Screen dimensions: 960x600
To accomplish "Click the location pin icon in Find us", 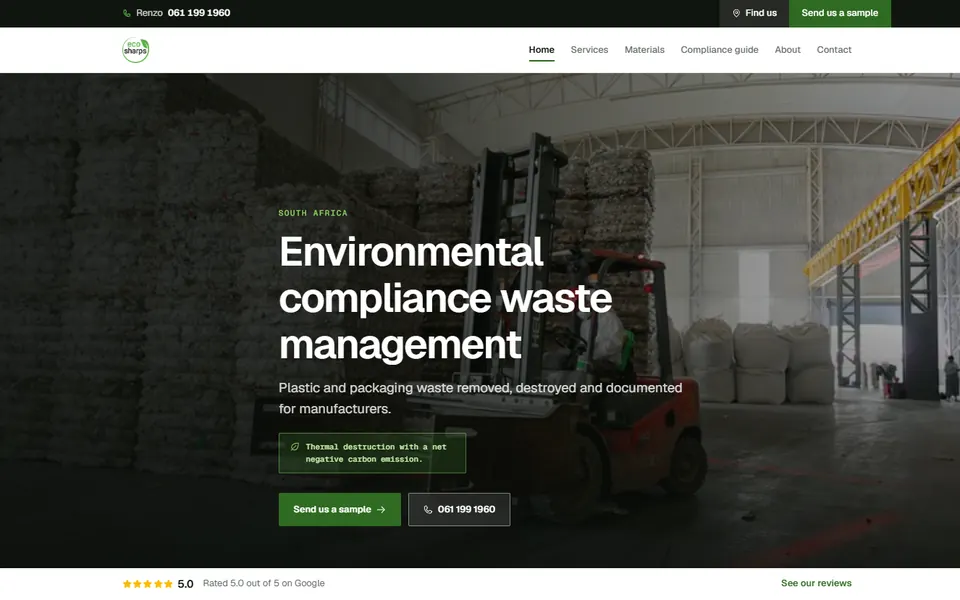I will tap(737, 13).
